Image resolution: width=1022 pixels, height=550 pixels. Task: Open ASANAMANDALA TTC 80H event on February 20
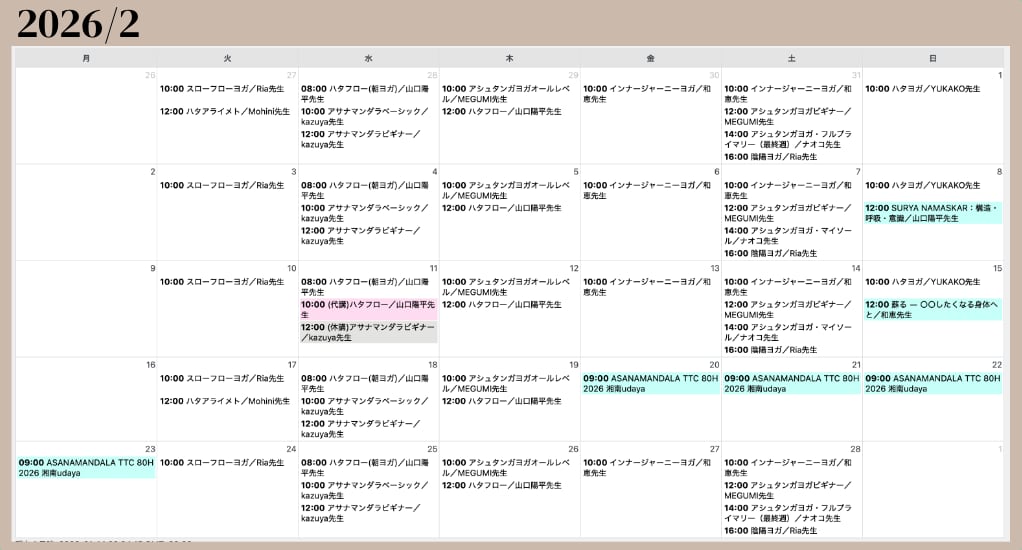pyautogui.click(x=650, y=383)
